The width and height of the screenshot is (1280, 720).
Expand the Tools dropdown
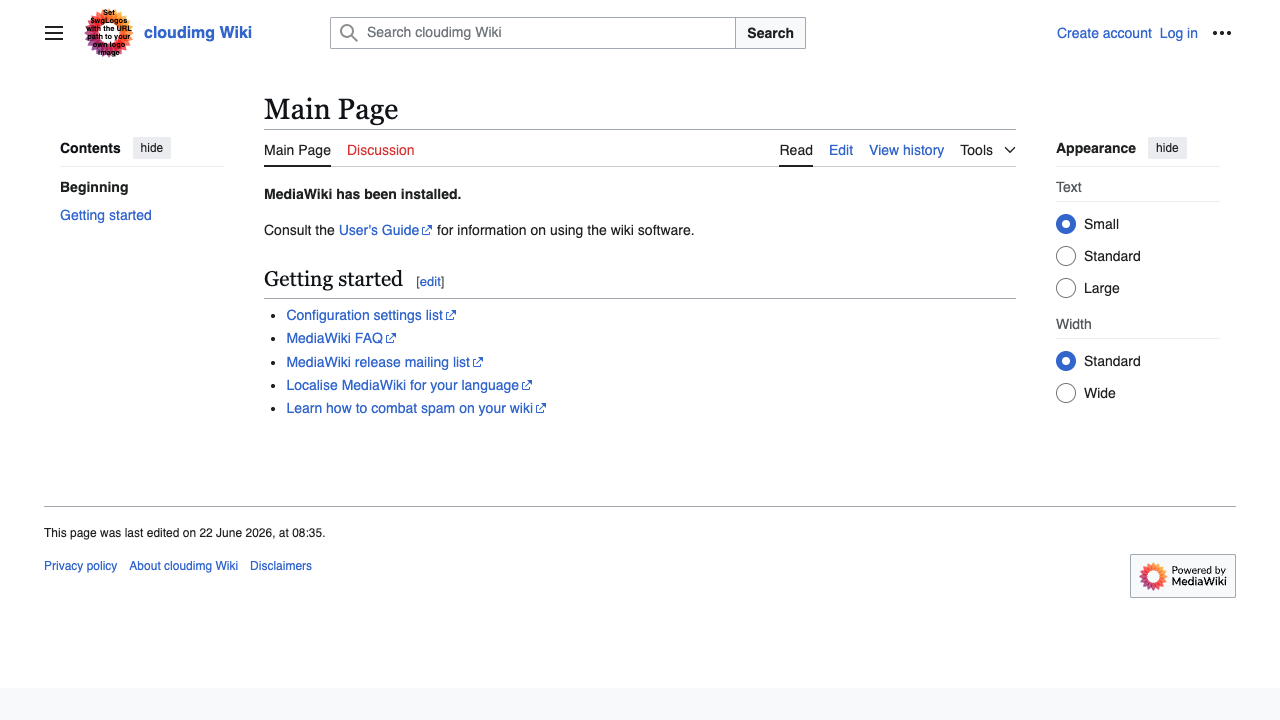pyautogui.click(x=988, y=150)
